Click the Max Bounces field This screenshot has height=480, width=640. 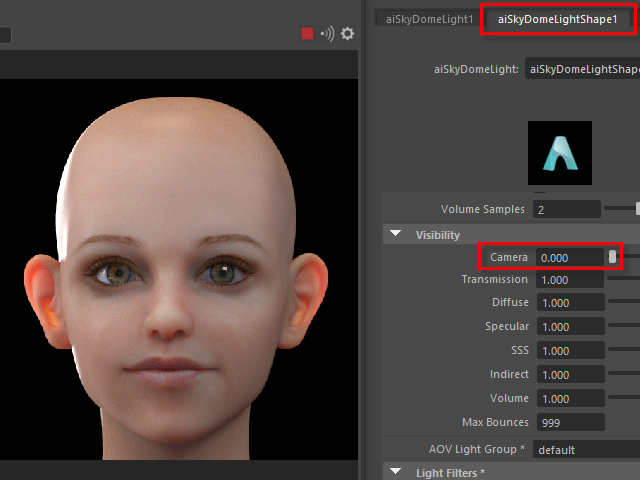click(x=569, y=423)
